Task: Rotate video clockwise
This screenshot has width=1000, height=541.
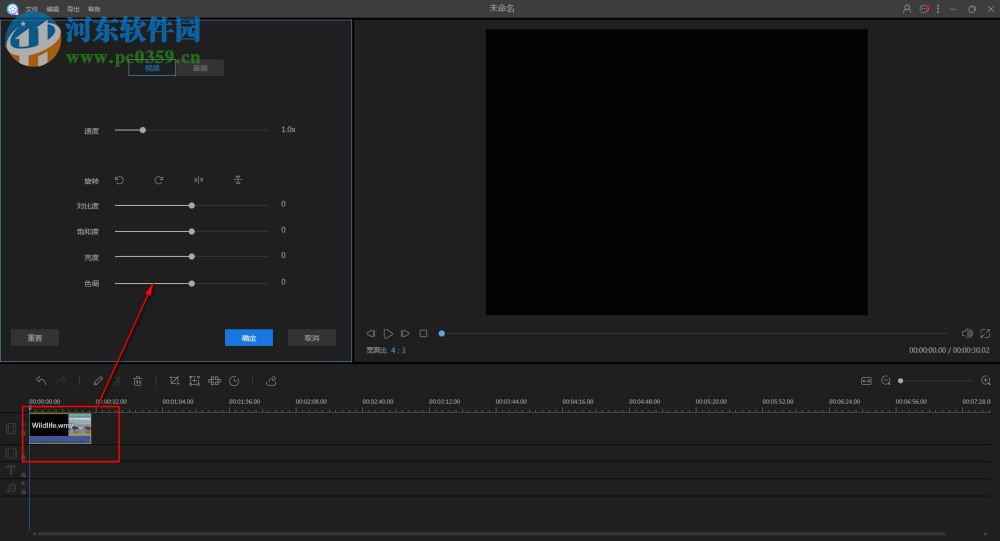Action: click(x=158, y=180)
